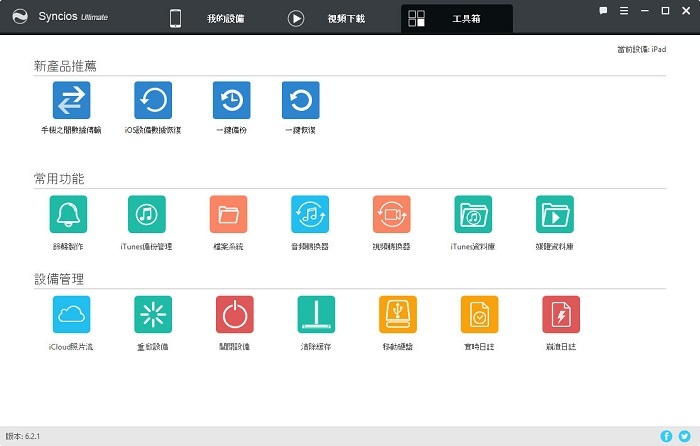The width and height of the screenshot is (700, 446).
Task: Open the media library with play icon
Action: click(554, 214)
